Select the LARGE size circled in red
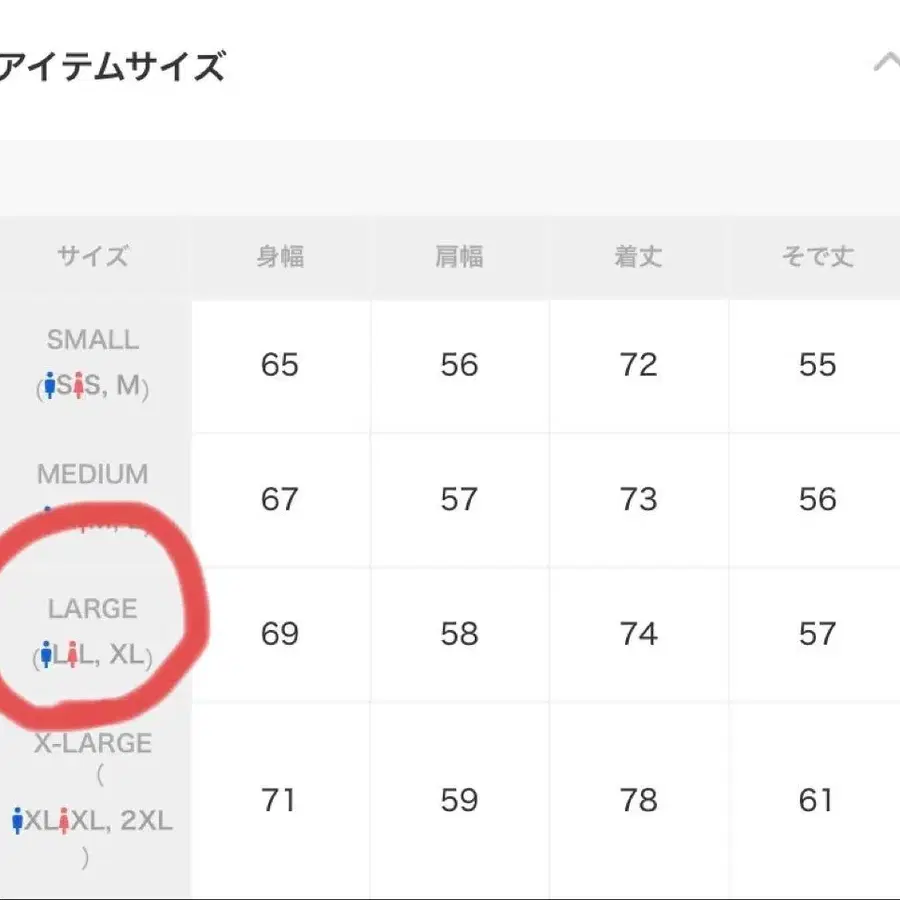This screenshot has width=900, height=900. [92, 608]
